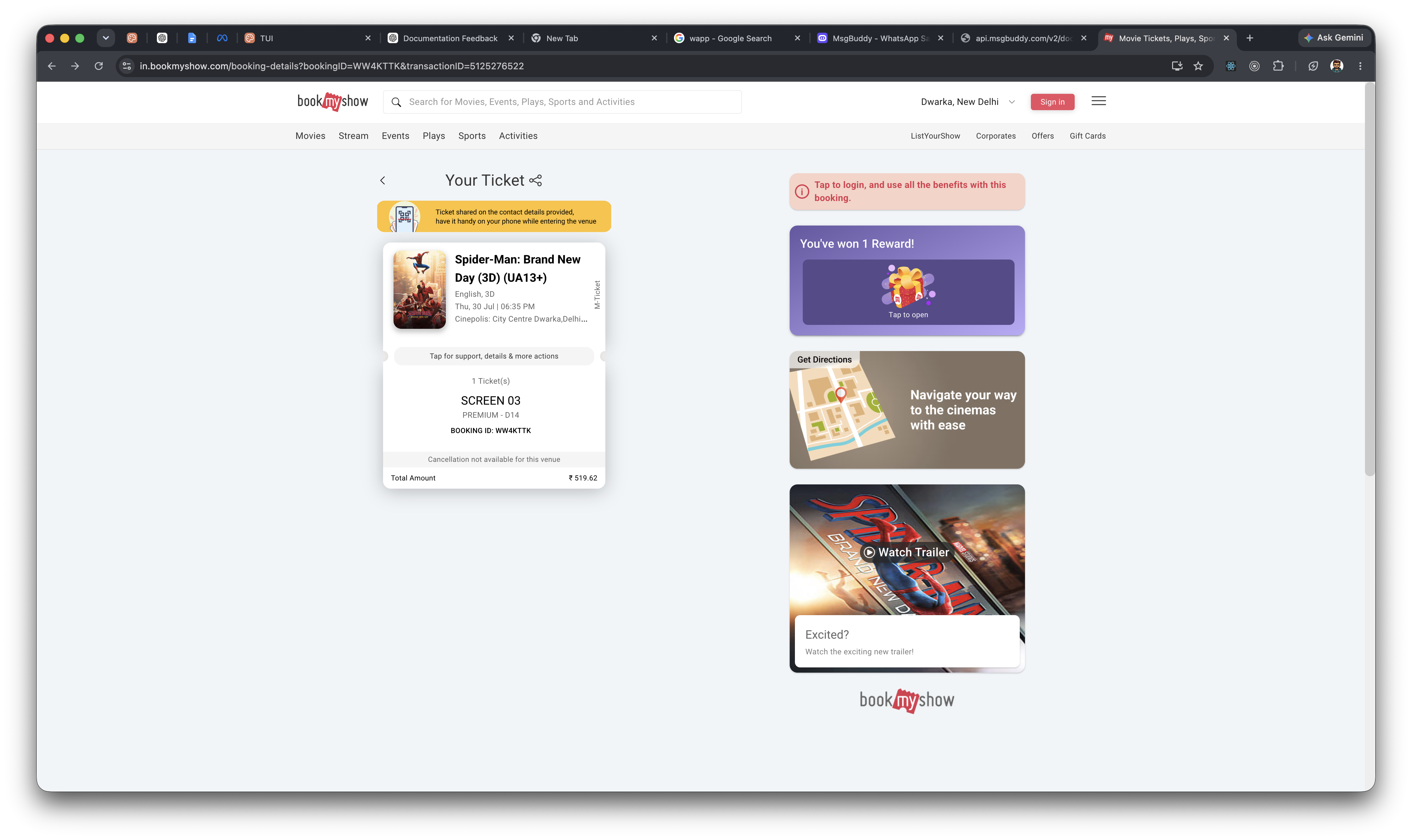The height and width of the screenshot is (840, 1412).
Task: Open the Sports section
Action: (x=472, y=136)
